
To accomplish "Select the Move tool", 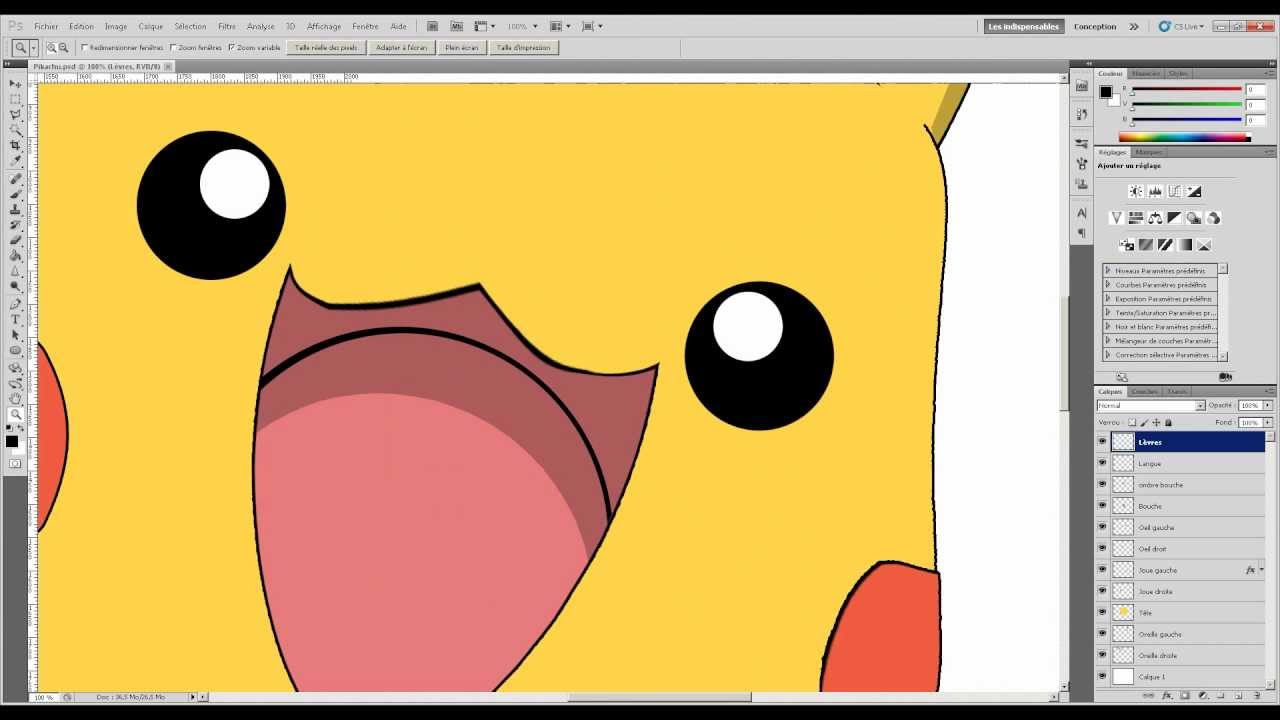I will pyautogui.click(x=15, y=84).
